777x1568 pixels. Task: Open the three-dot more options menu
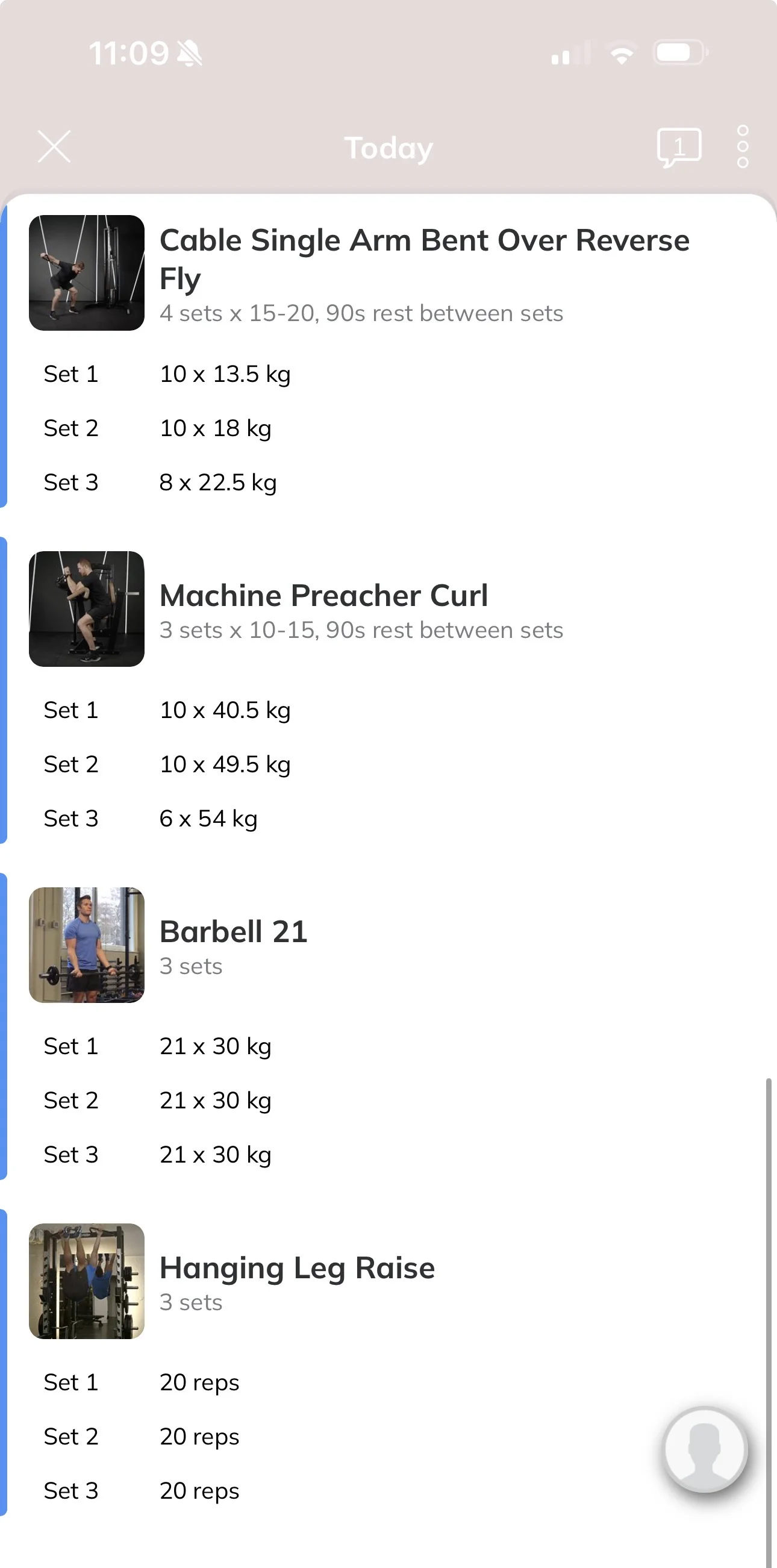742,147
